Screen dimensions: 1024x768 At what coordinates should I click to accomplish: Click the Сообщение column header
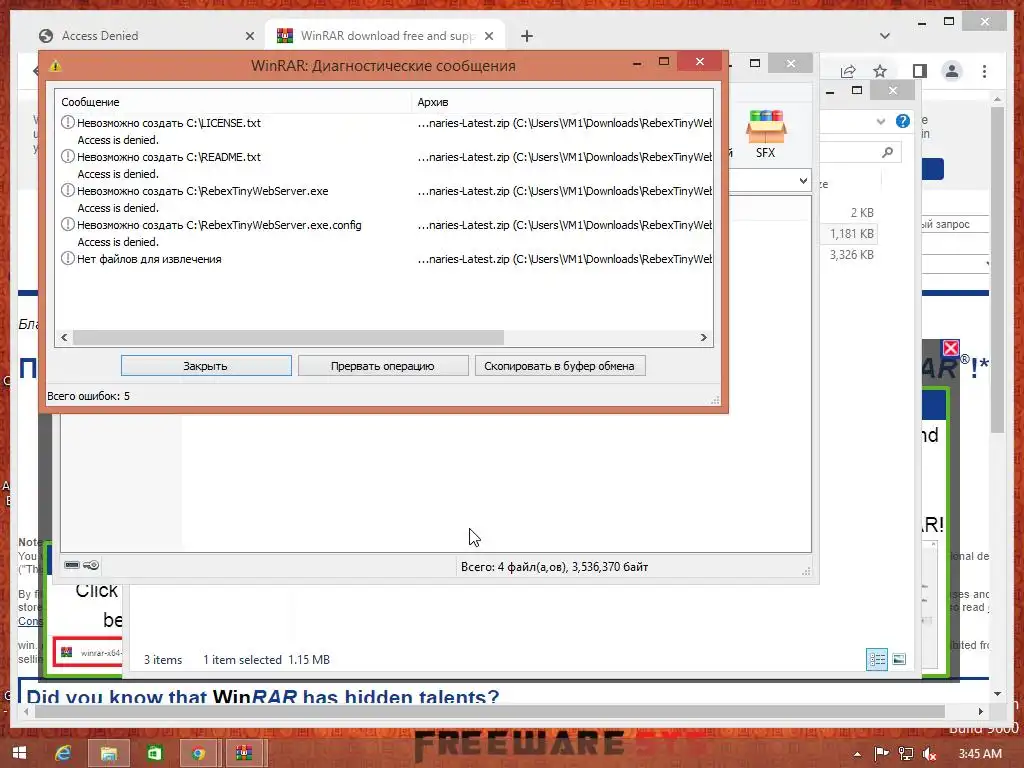(232, 102)
